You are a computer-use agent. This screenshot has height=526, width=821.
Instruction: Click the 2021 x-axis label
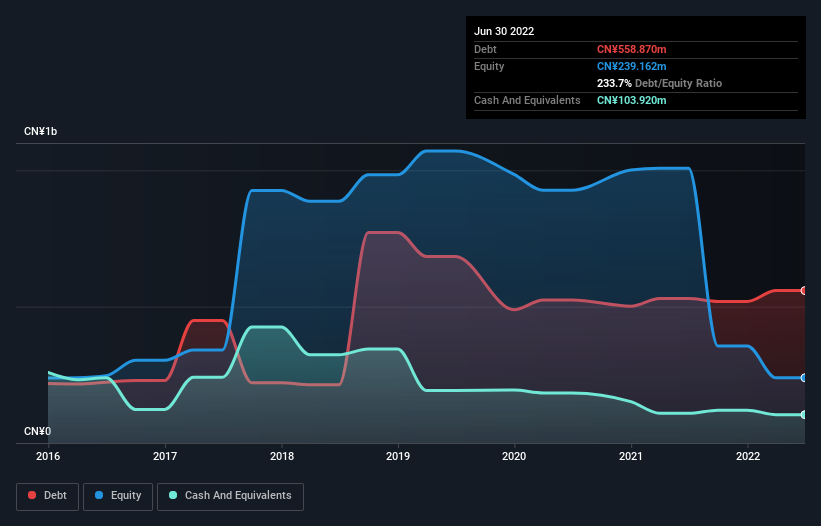pos(631,456)
